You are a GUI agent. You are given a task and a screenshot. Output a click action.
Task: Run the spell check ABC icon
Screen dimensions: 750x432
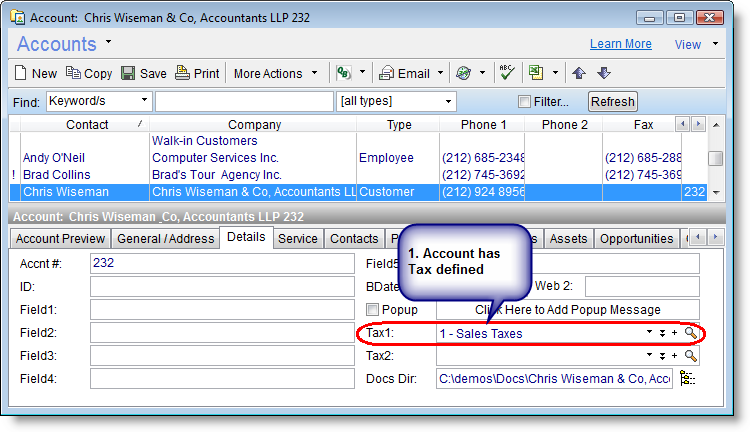[507, 73]
